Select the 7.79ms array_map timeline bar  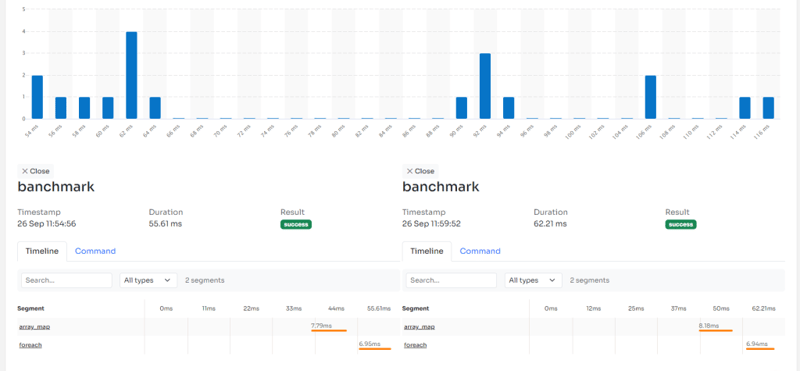pos(329,331)
